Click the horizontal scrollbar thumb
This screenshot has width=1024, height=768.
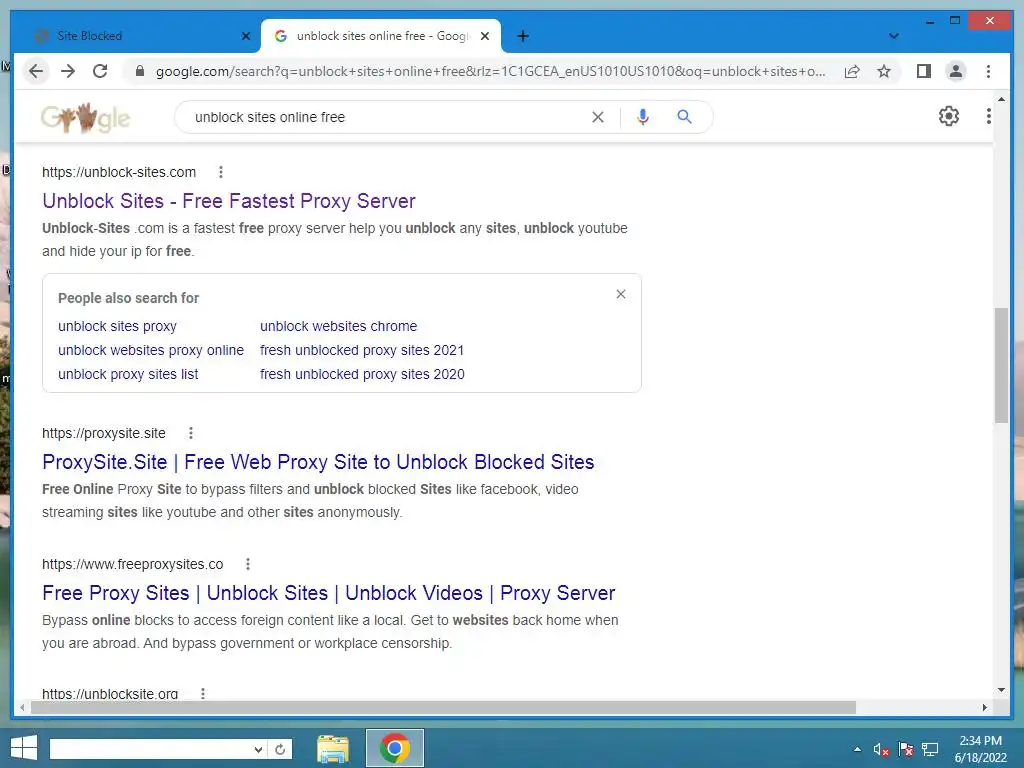click(x=443, y=707)
